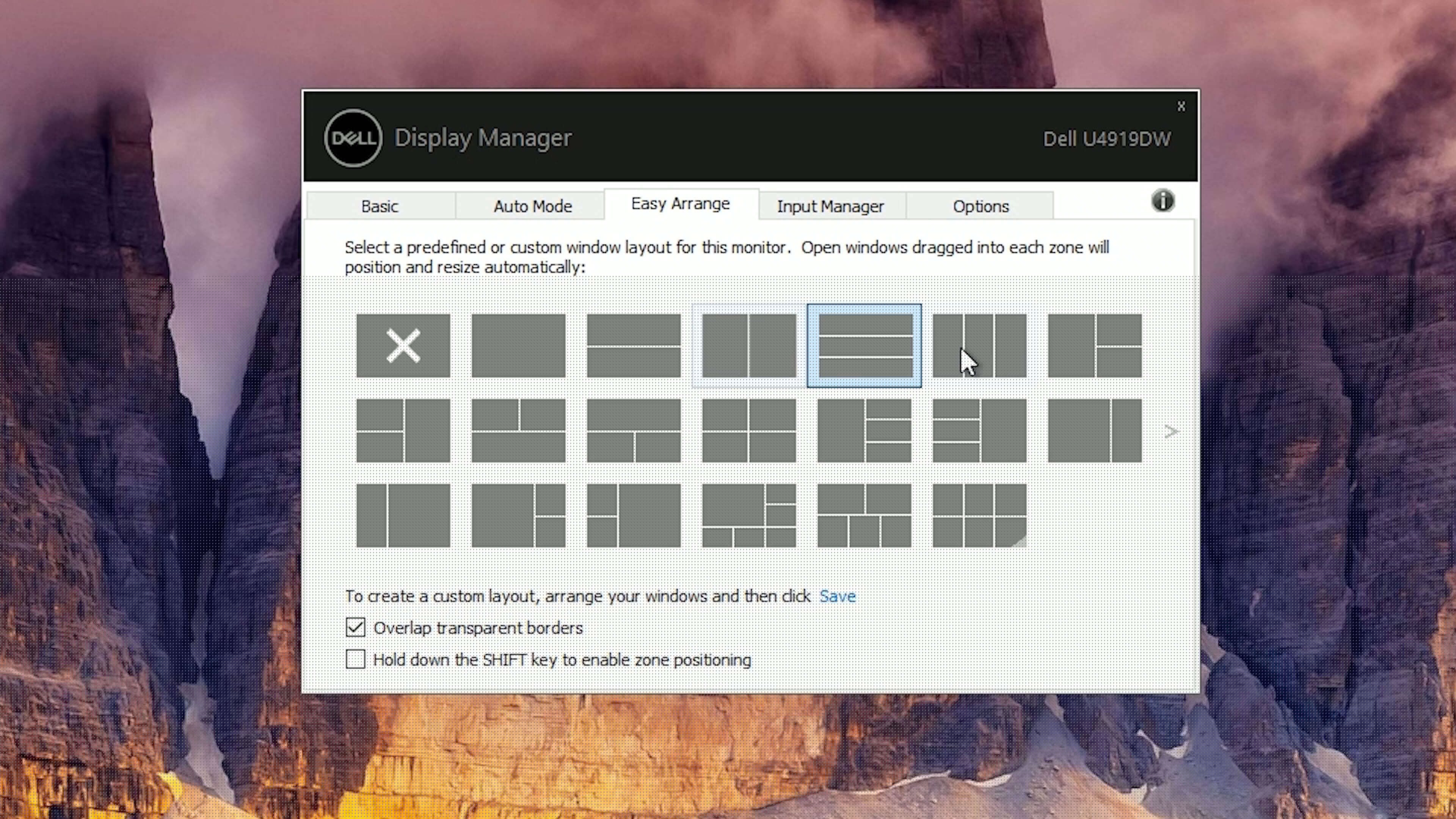This screenshot has height=819, width=1456.
Task: Select the two horizontal rows layout
Action: (x=634, y=345)
